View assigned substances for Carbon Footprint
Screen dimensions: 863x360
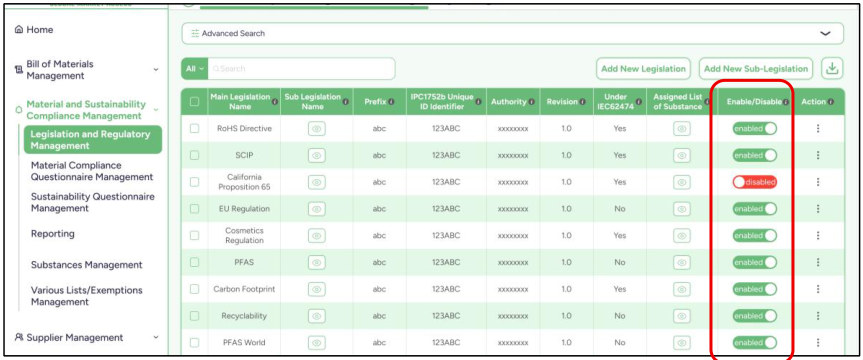[x=681, y=289]
